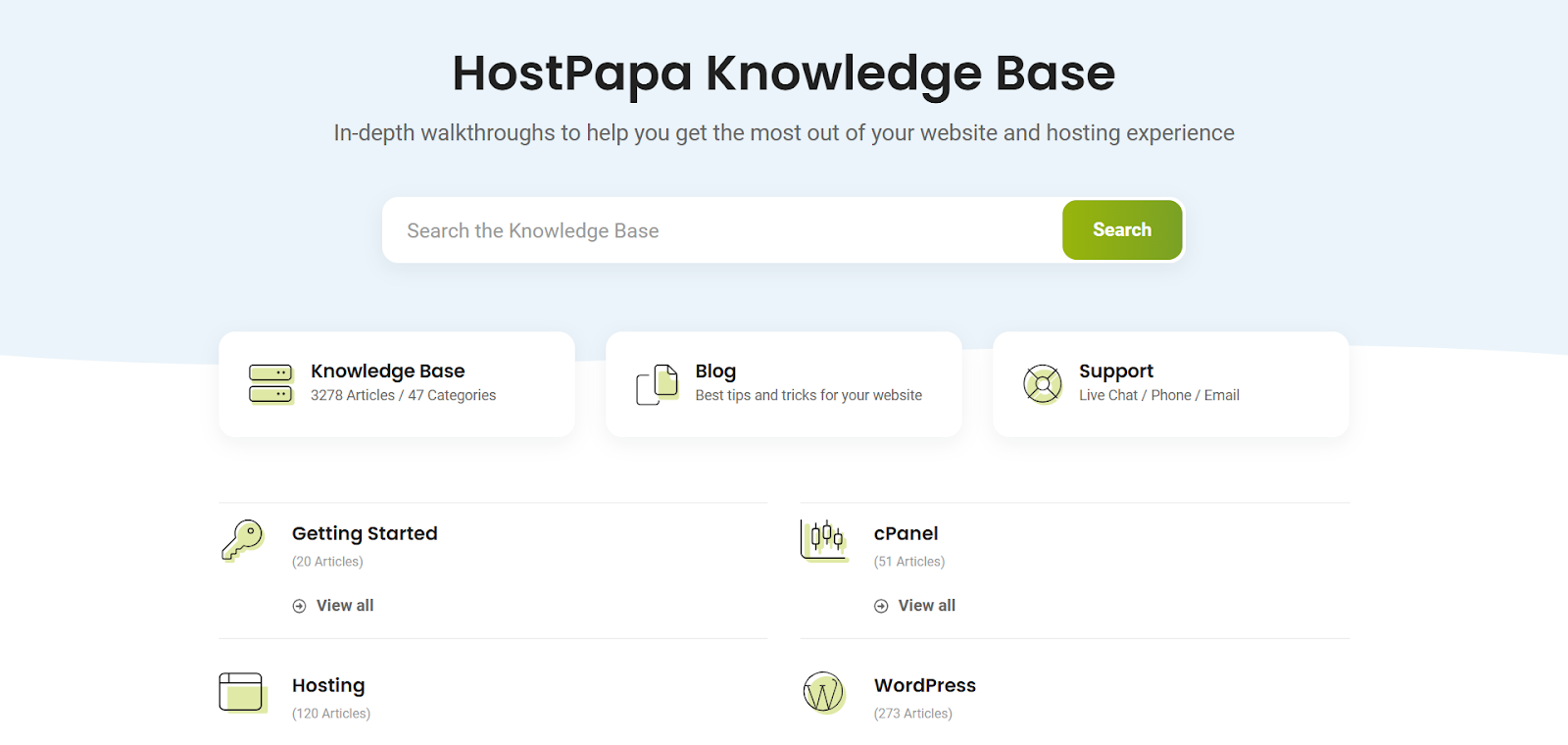
Task: View all Getting Started articles
Action: click(345, 606)
